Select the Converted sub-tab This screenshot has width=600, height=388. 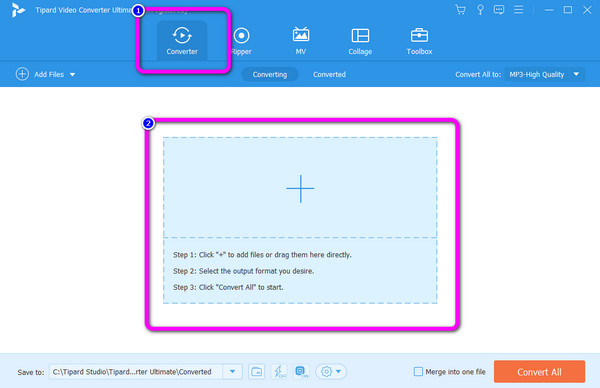[329, 74]
